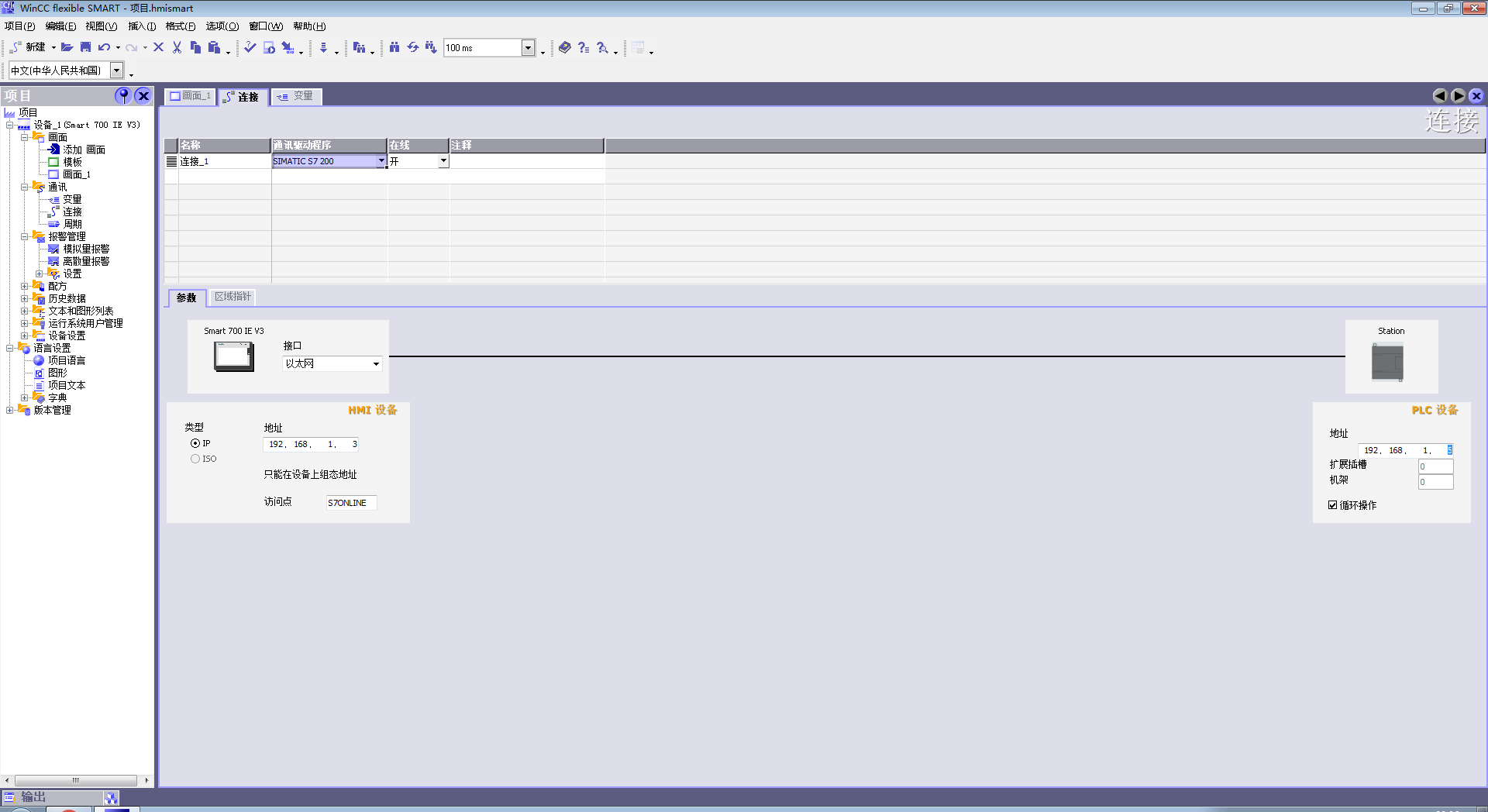Open the 以太网 interface dropdown

point(376,364)
